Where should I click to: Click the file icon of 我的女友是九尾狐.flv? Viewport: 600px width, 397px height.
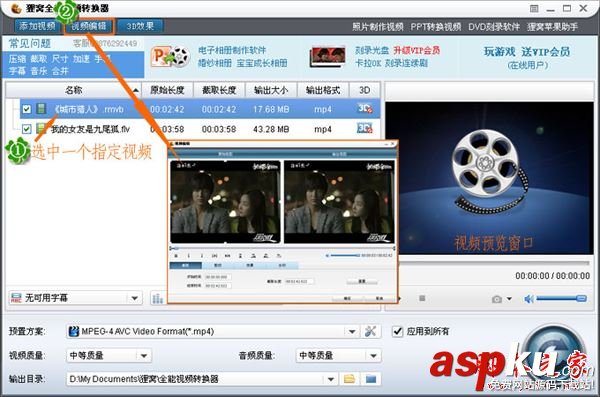(41, 129)
